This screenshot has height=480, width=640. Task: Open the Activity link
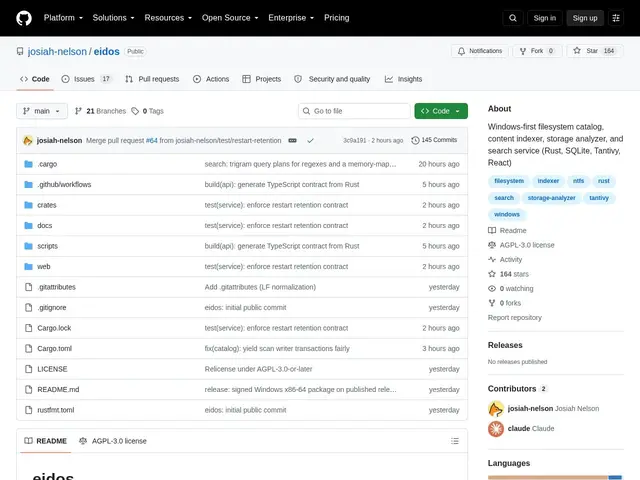pos(505,260)
